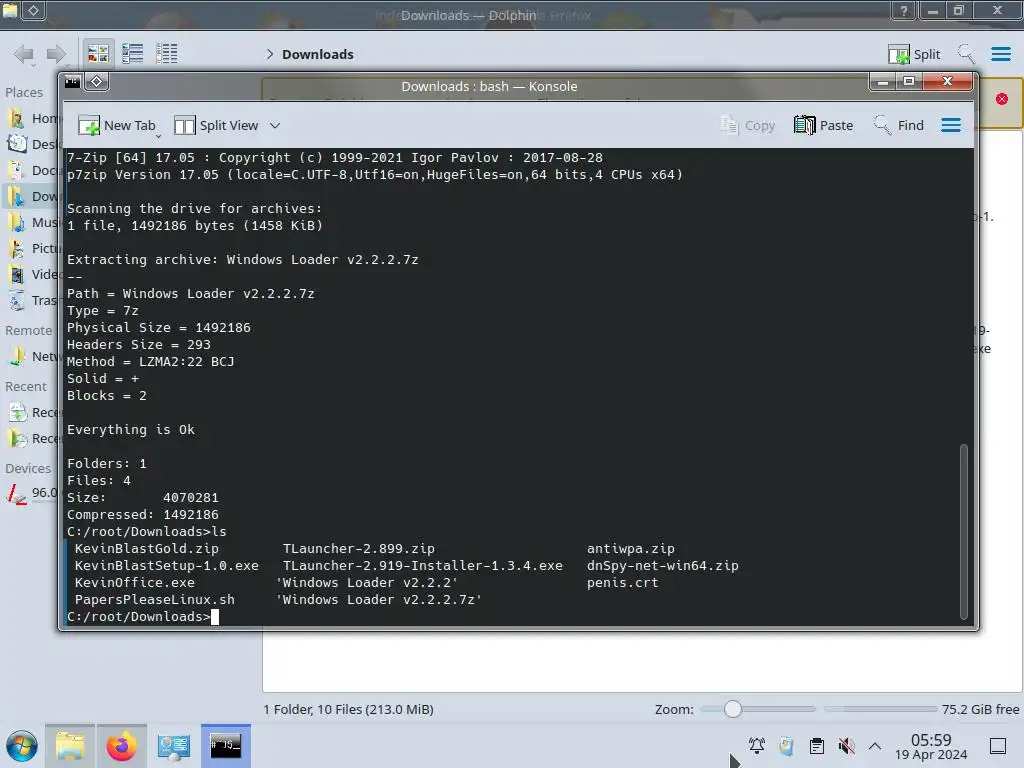Click the Downloads breadcrumb in Dolphin

pyautogui.click(x=318, y=54)
